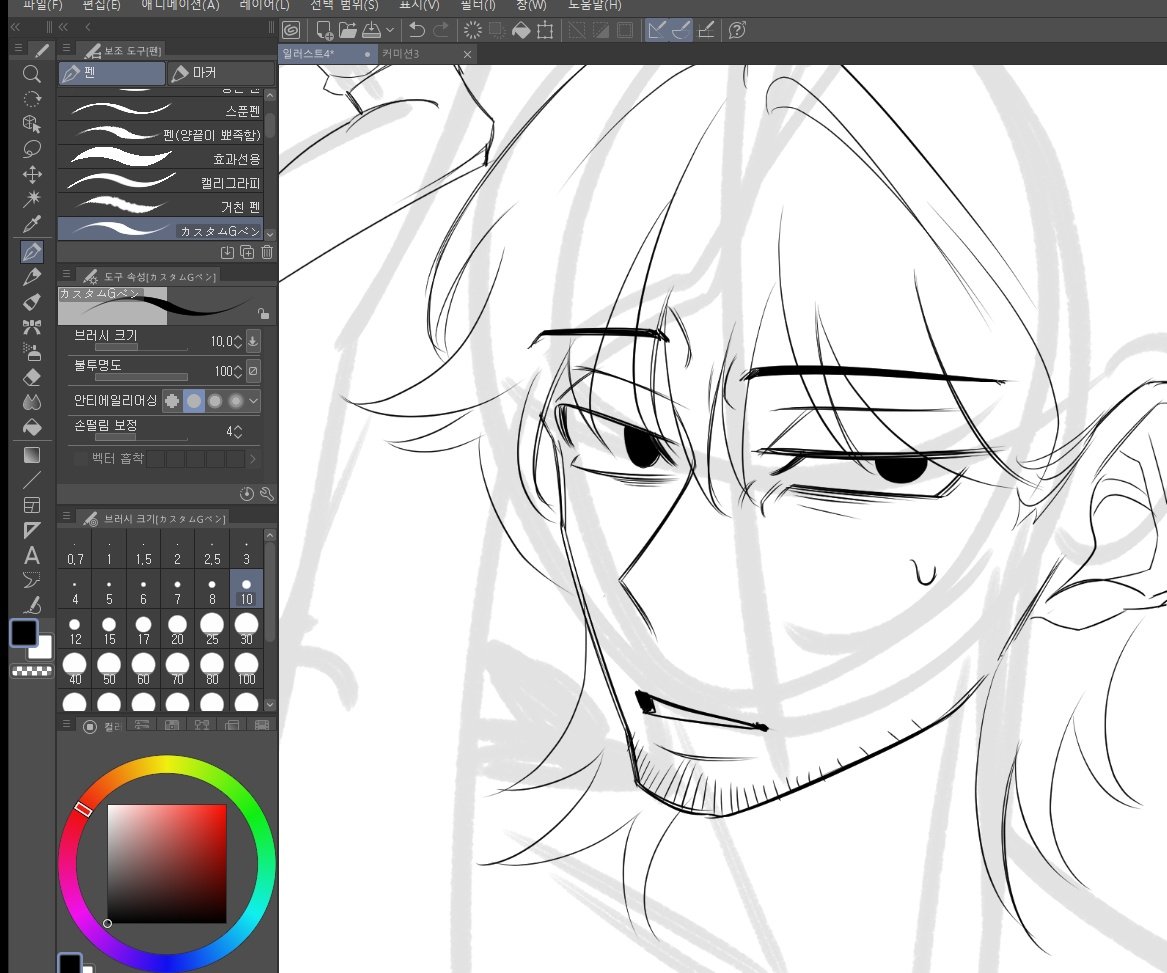Create a new canvas
Viewport: 1167px width, 973px height.
[324, 30]
